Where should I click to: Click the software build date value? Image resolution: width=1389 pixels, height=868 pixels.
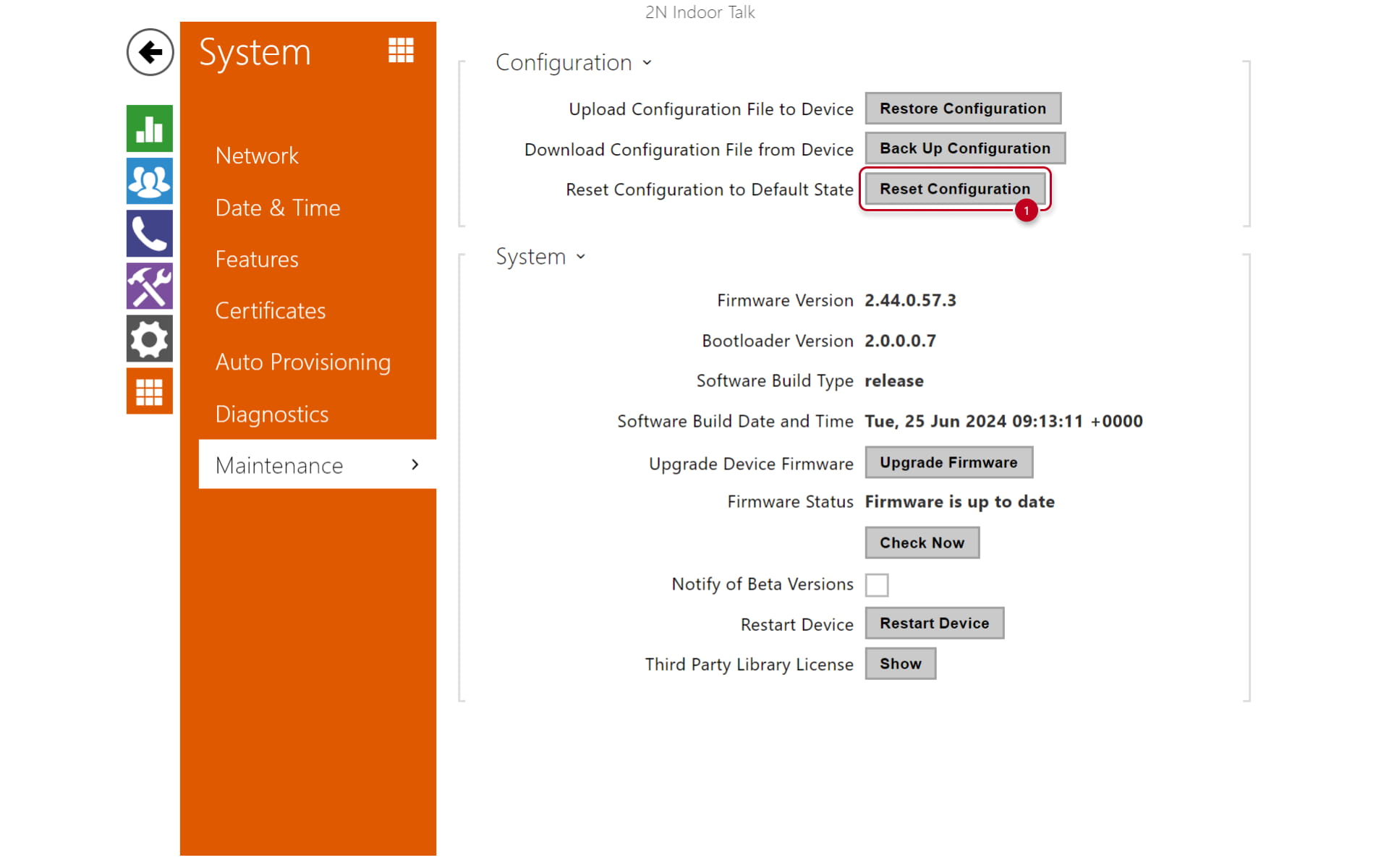(1003, 421)
